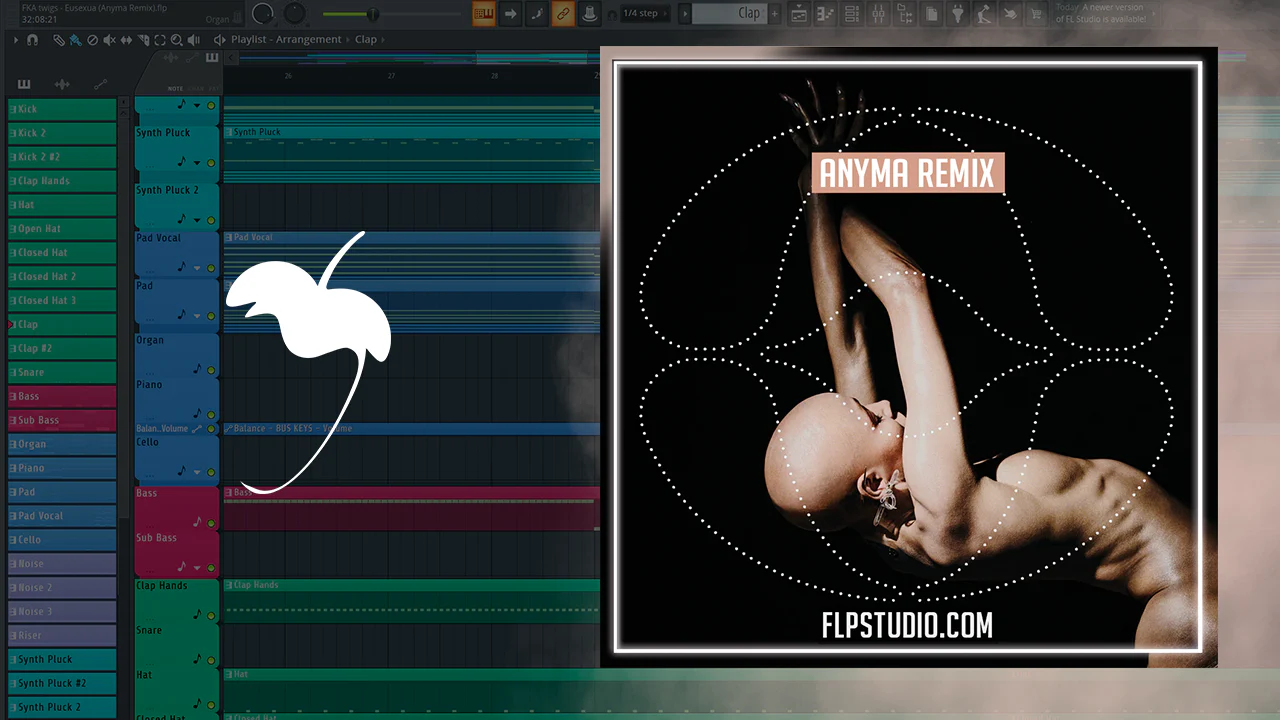Select the Sub Bass pattern in the picker
The width and height of the screenshot is (1280, 720).
[62, 420]
